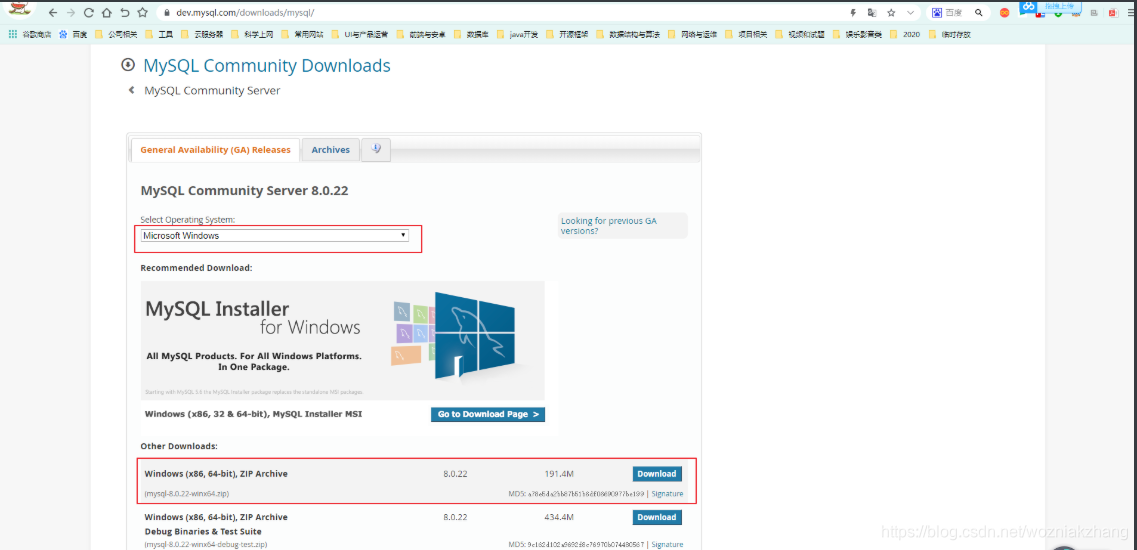Click the 'Debug Binaries & Test Suite' text
This screenshot has height=550, width=1137.
(x=203, y=532)
